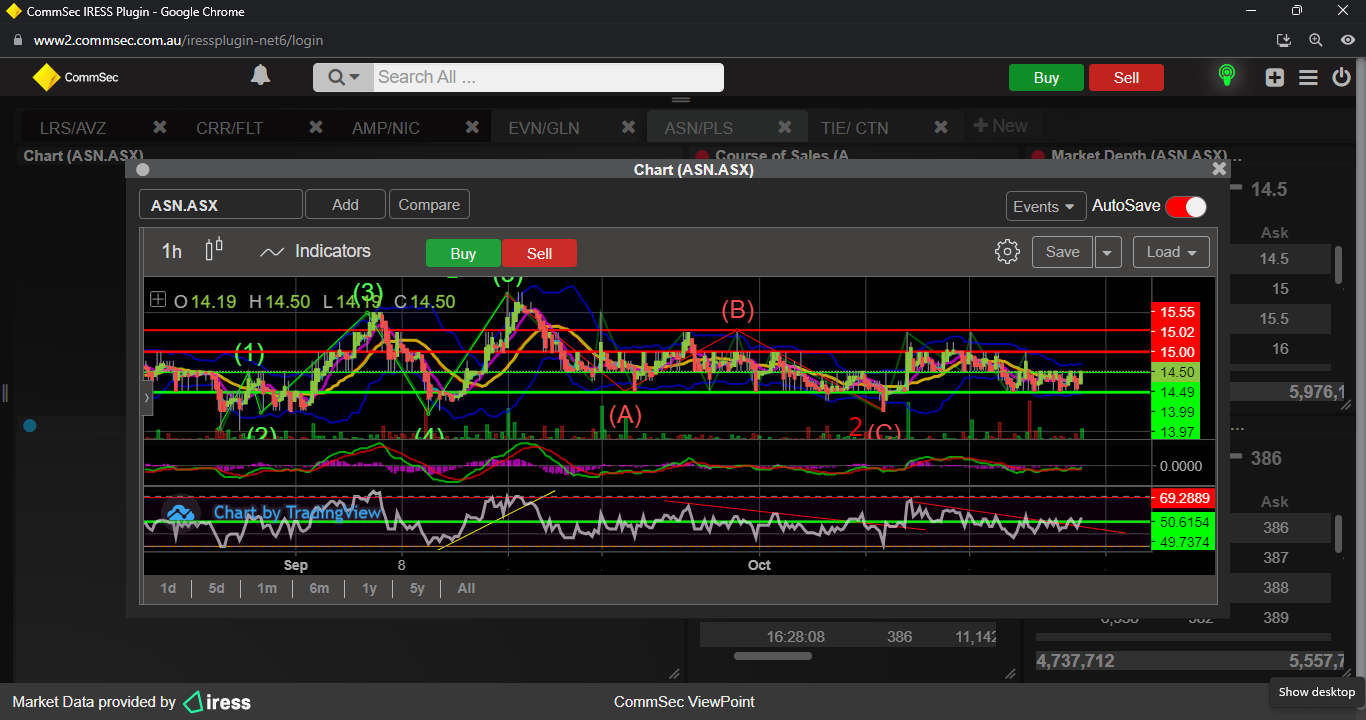The width and height of the screenshot is (1366, 720).
Task: Click the red Sell button in chart toolbar
Action: [x=539, y=253]
